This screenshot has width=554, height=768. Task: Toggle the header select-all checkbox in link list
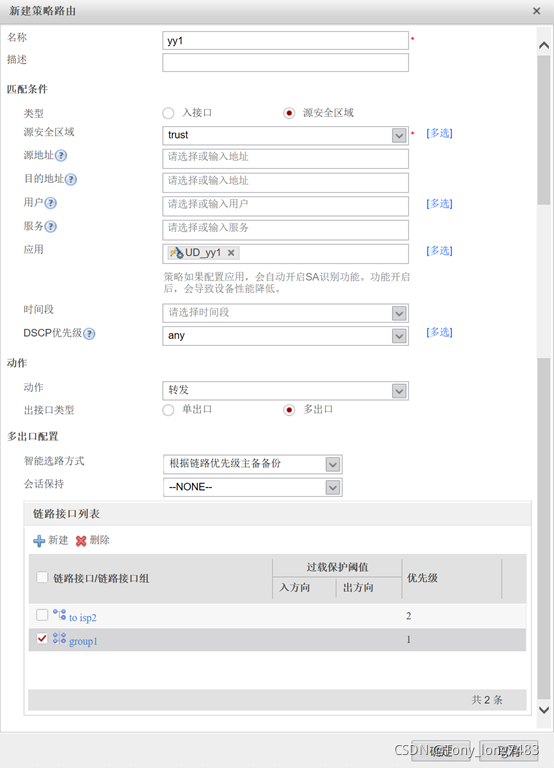[x=42, y=577]
